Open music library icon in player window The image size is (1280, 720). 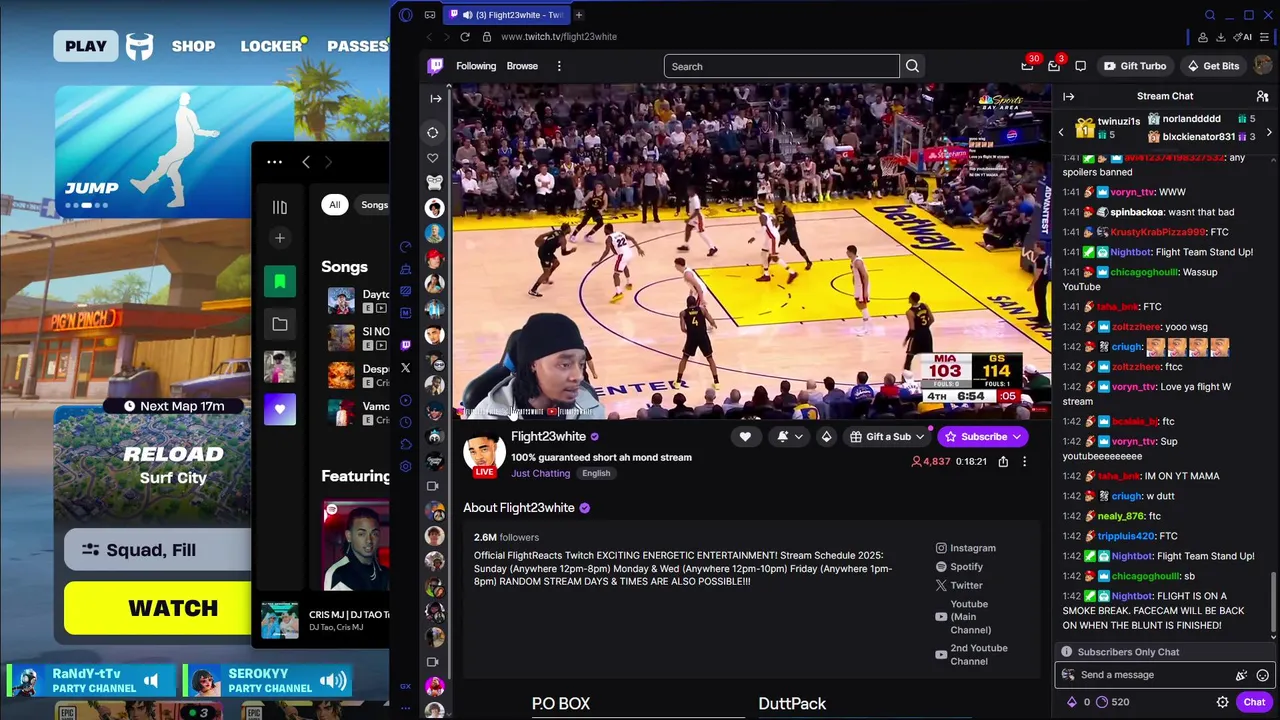click(x=280, y=207)
